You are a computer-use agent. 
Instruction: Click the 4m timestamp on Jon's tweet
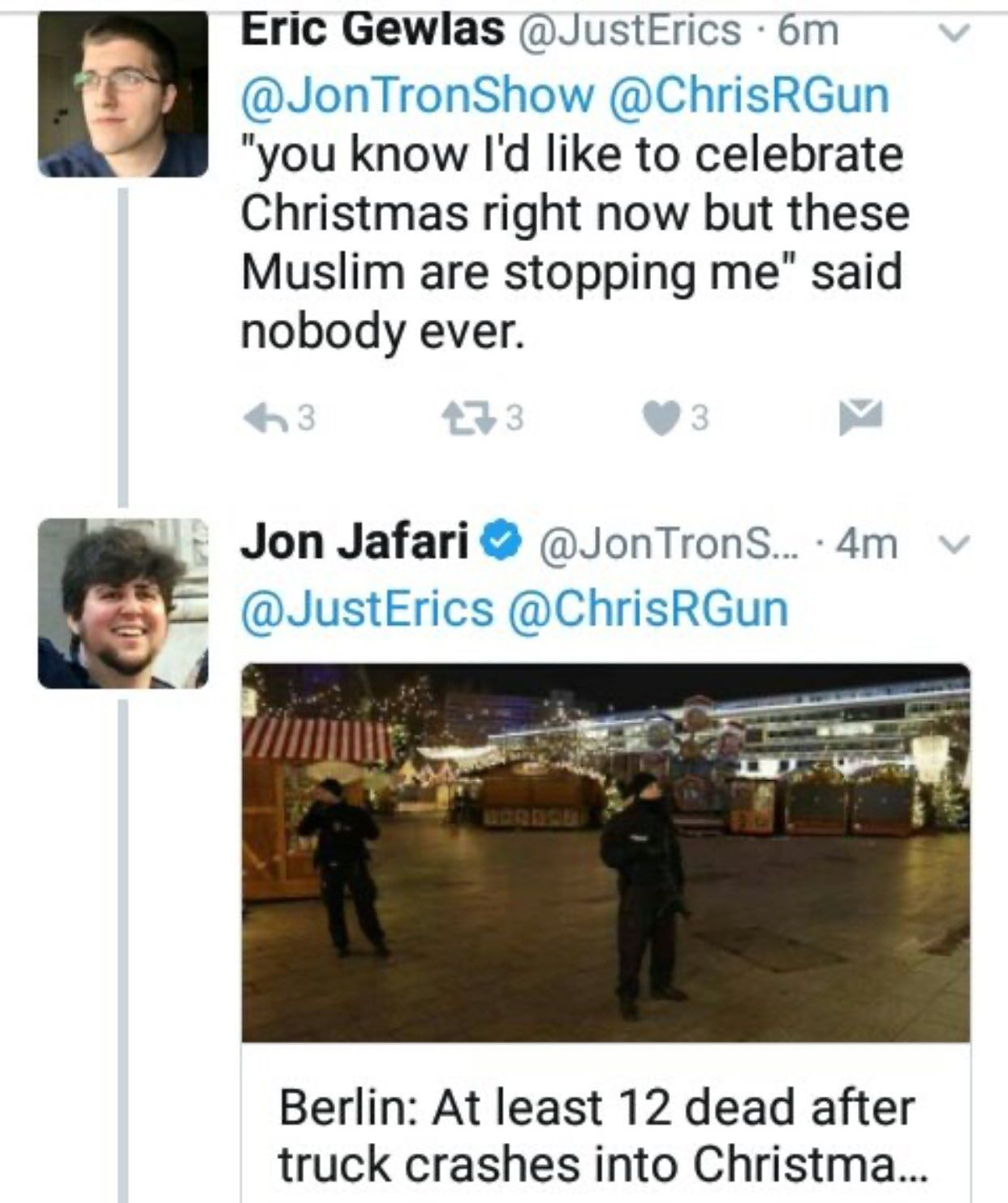pyautogui.click(x=867, y=544)
